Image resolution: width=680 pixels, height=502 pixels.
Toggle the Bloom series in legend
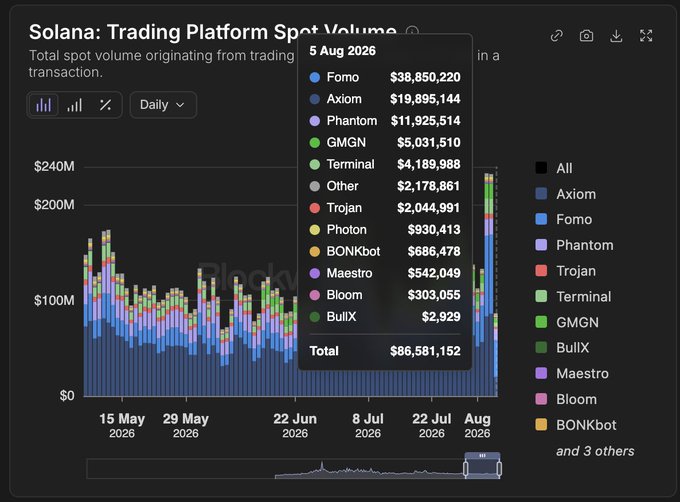tap(566, 399)
